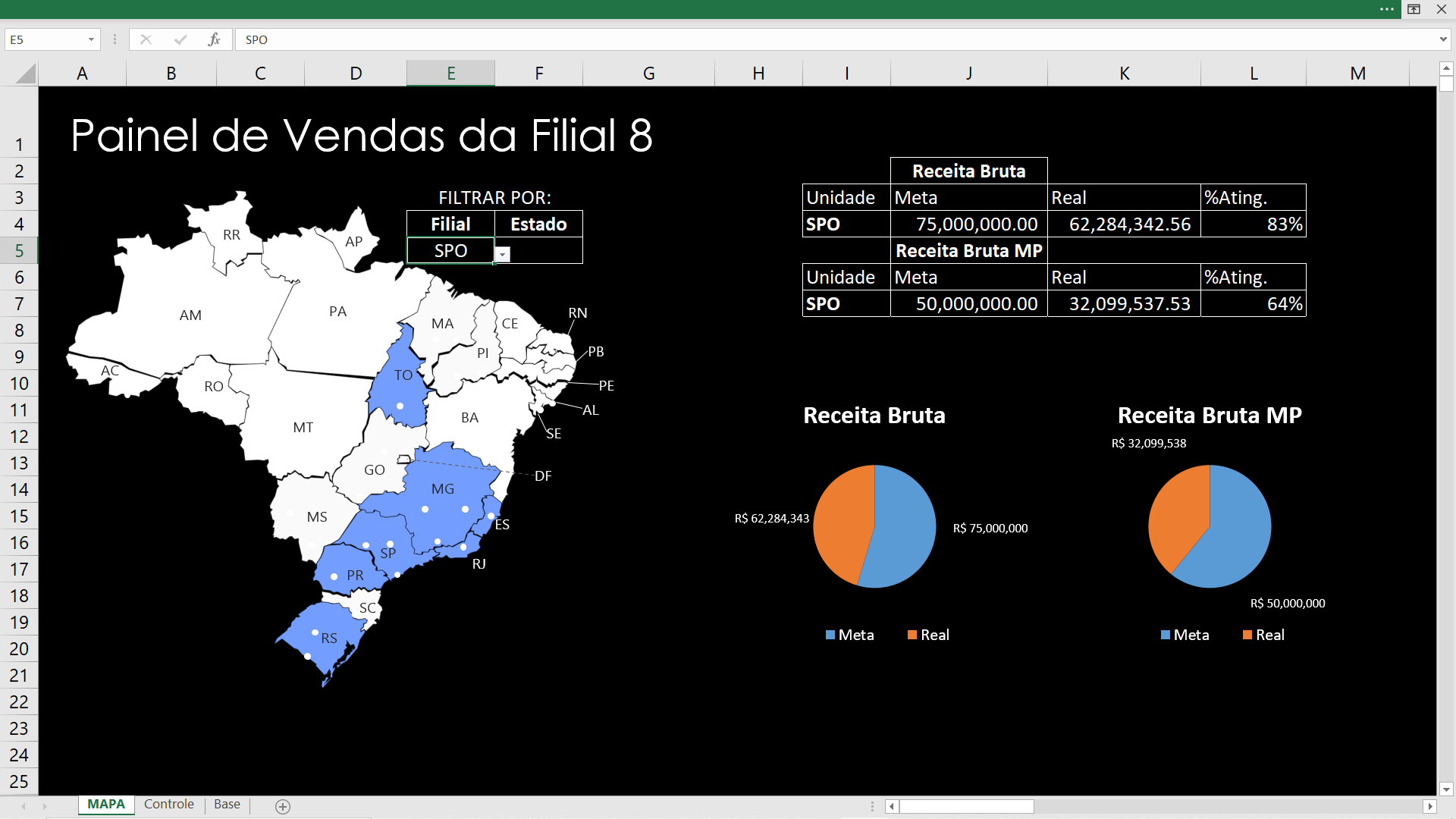Click the Insert Function fx icon
The height and width of the screenshot is (819, 1456).
[x=214, y=39]
